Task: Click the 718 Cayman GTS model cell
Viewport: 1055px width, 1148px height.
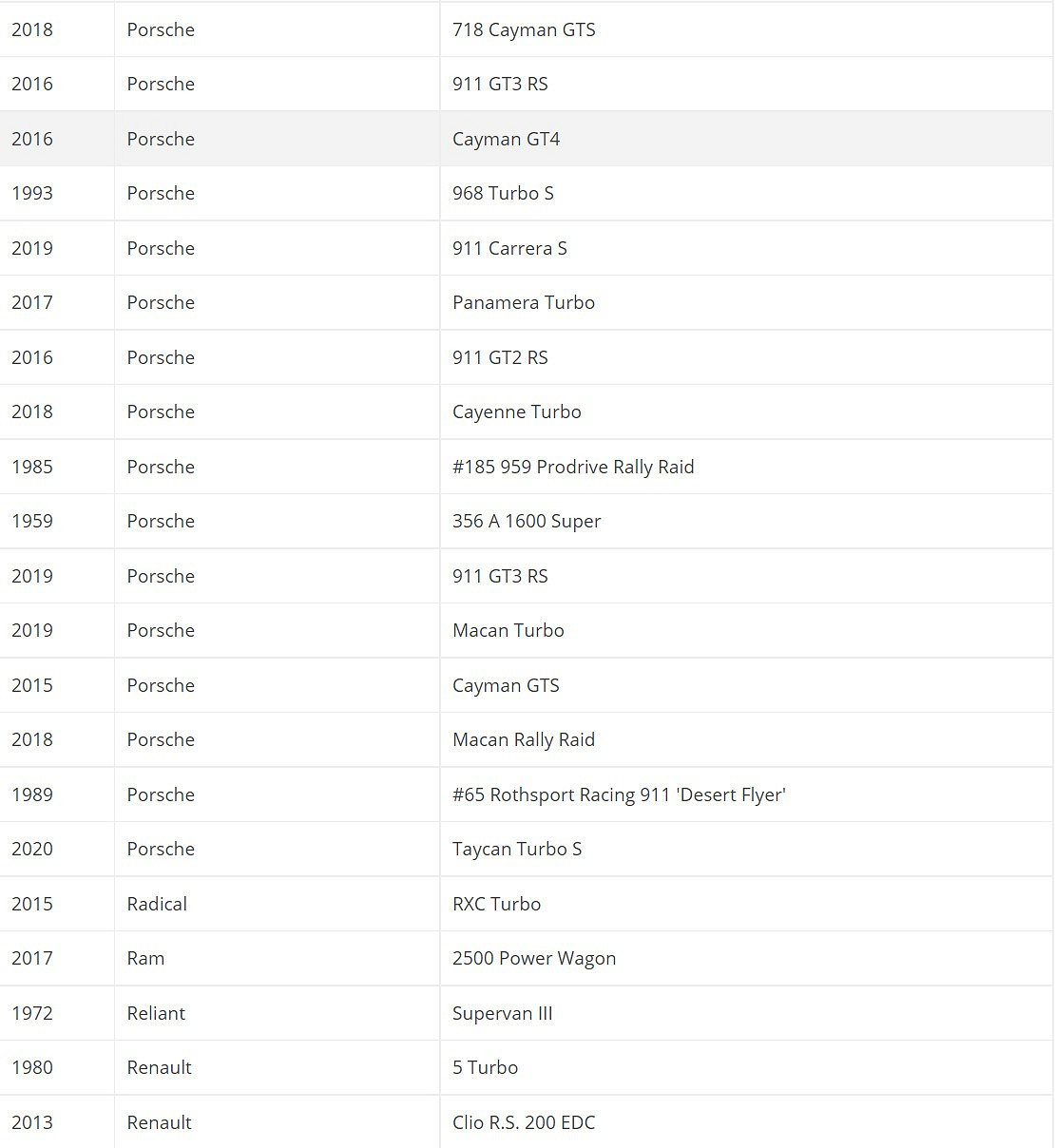Action: pos(524,29)
